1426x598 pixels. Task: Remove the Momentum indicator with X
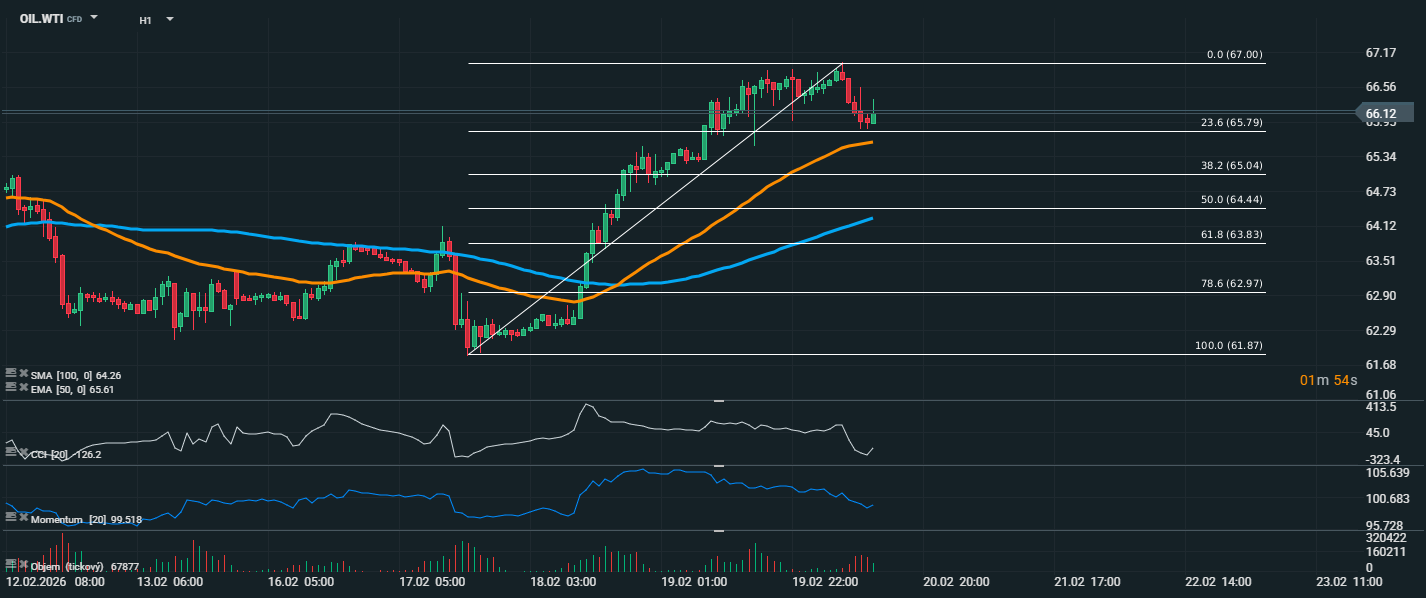point(23,518)
